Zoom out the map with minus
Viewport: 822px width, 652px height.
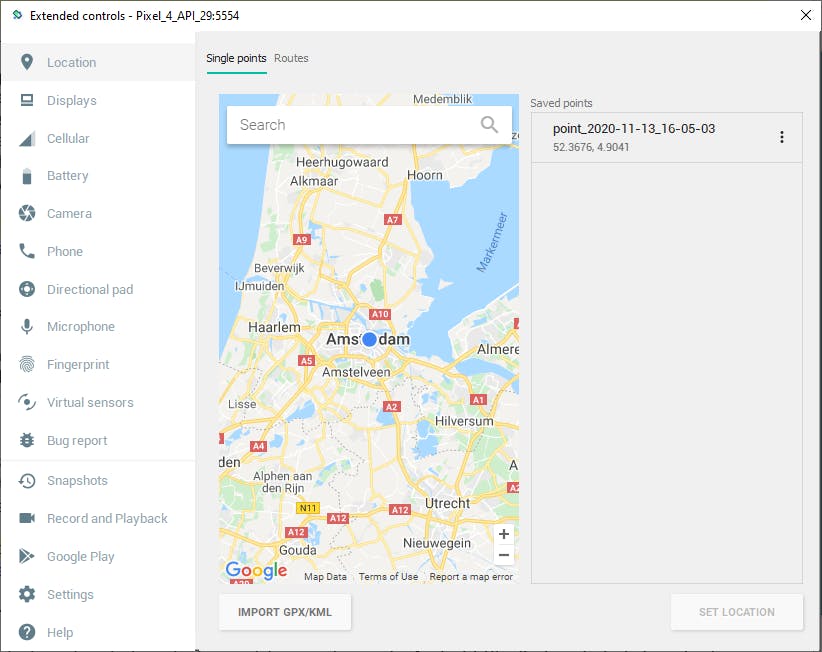pos(504,555)
